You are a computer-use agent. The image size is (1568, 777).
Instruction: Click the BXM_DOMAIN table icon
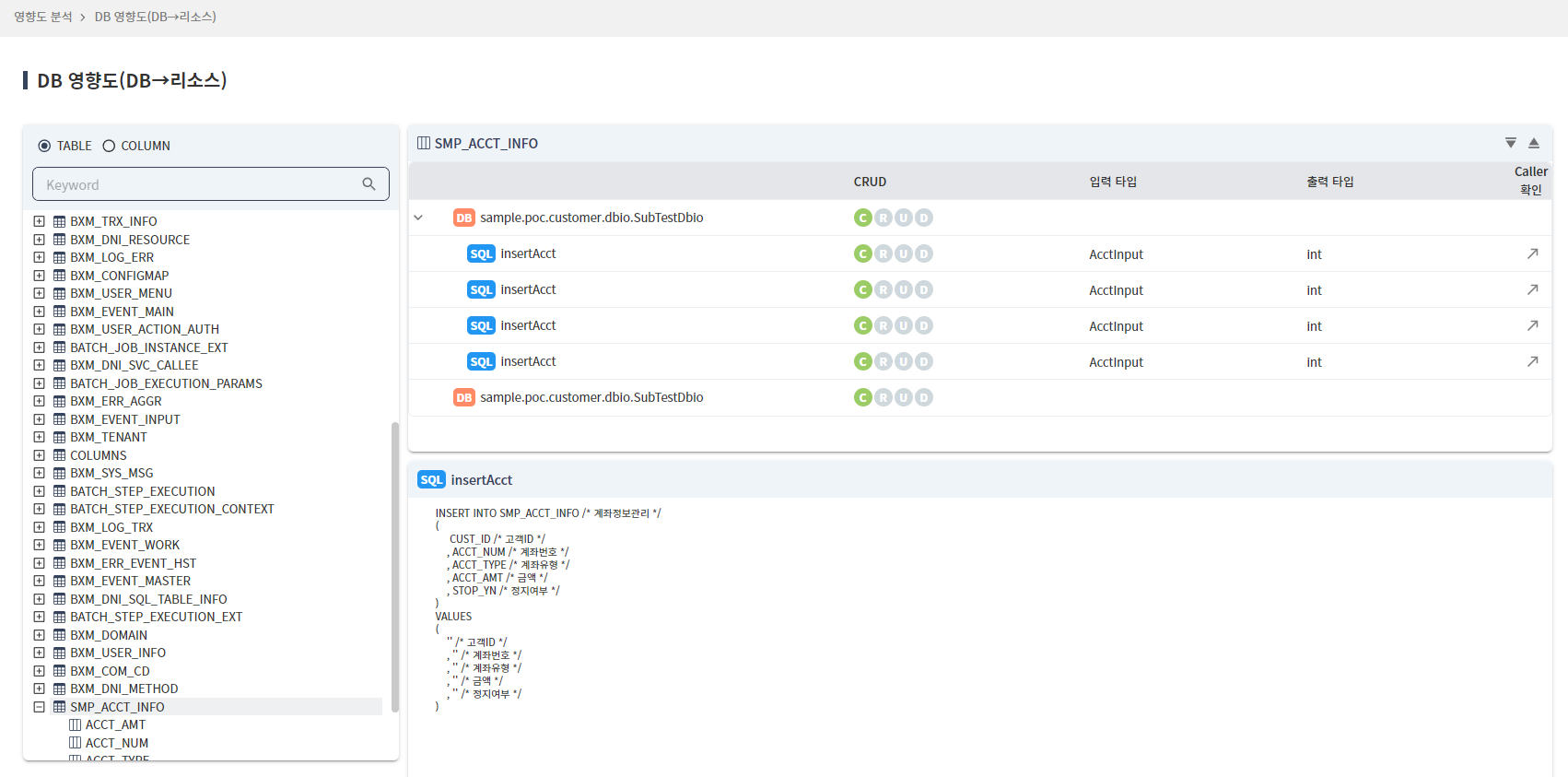59,635
